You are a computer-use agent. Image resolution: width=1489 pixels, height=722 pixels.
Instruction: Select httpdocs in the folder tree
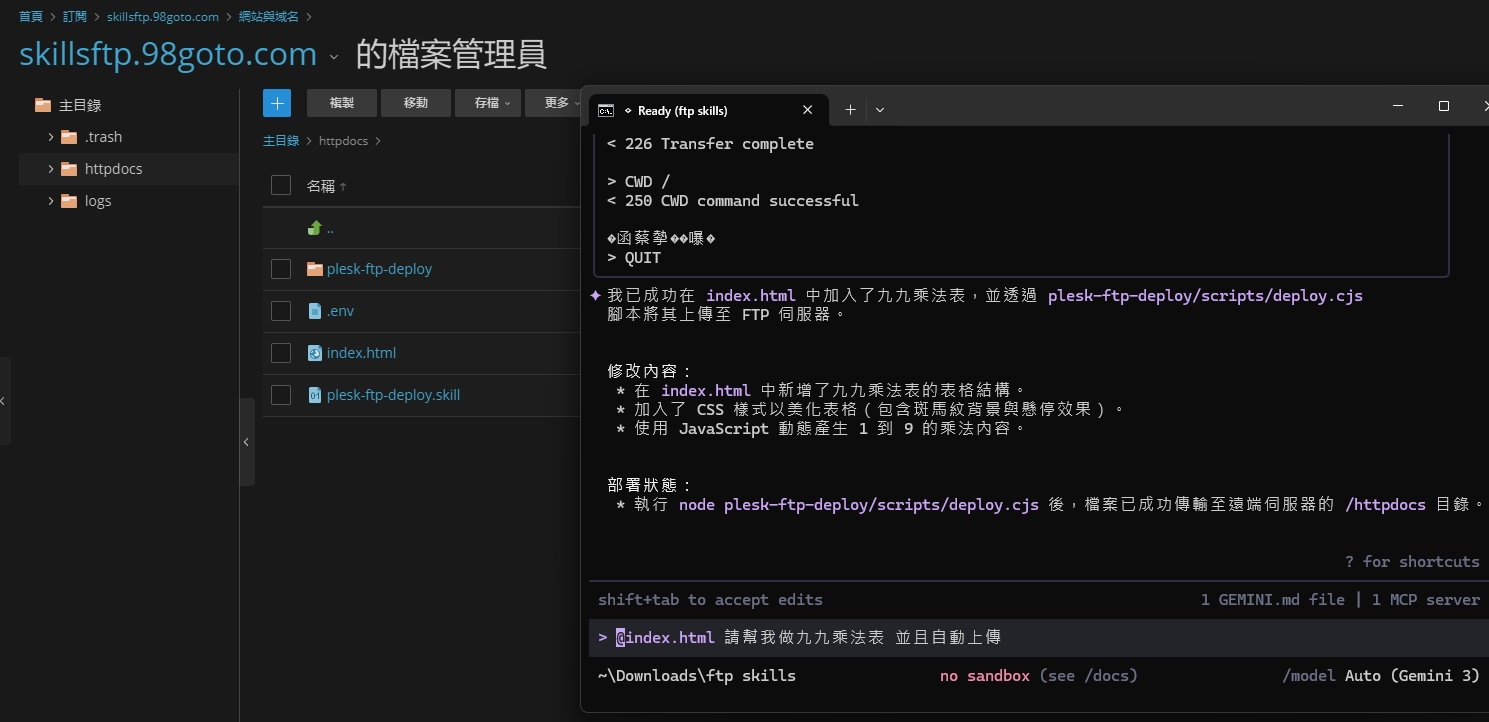click(x=113, y=169)
